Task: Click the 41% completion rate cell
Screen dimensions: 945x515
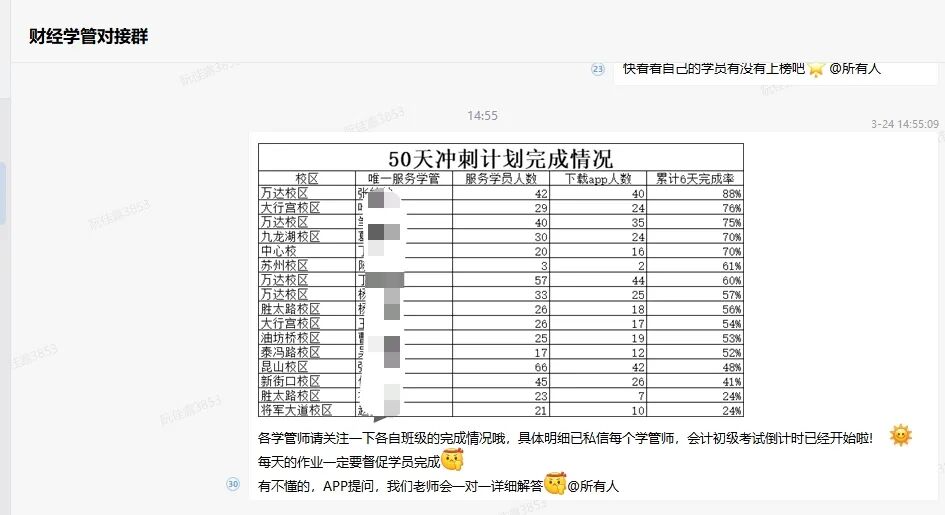Action: point(695,381)
